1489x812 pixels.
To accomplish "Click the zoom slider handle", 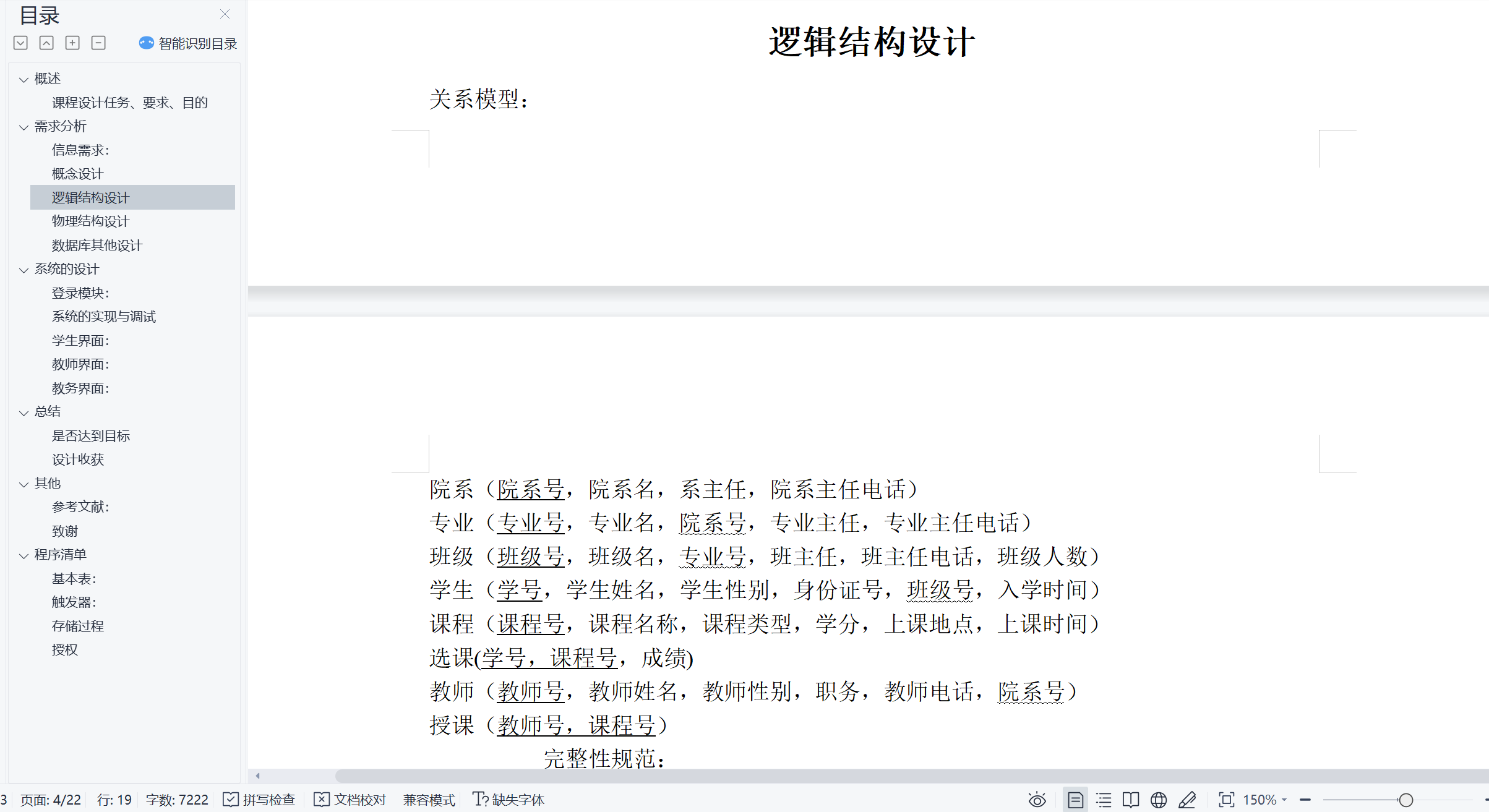I will pyautogui.click(x=1405, y=800).
